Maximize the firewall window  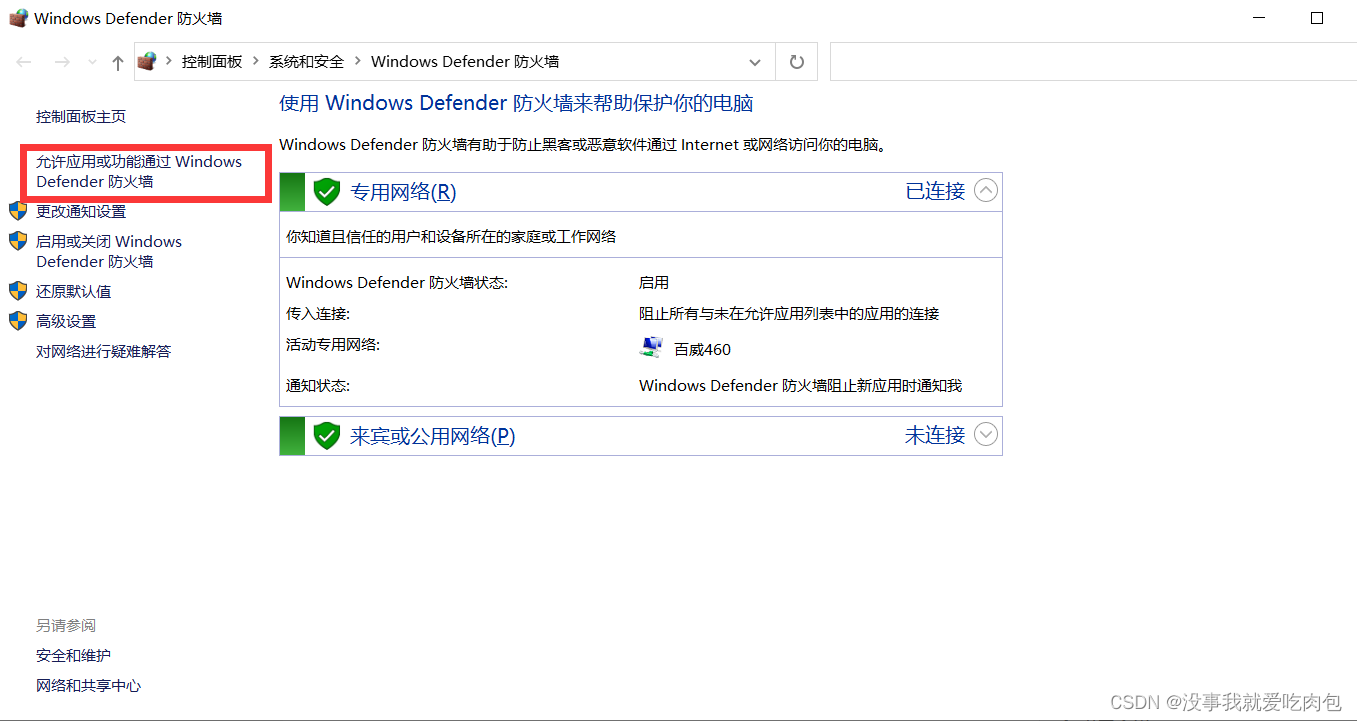(x=1317, y=18)
